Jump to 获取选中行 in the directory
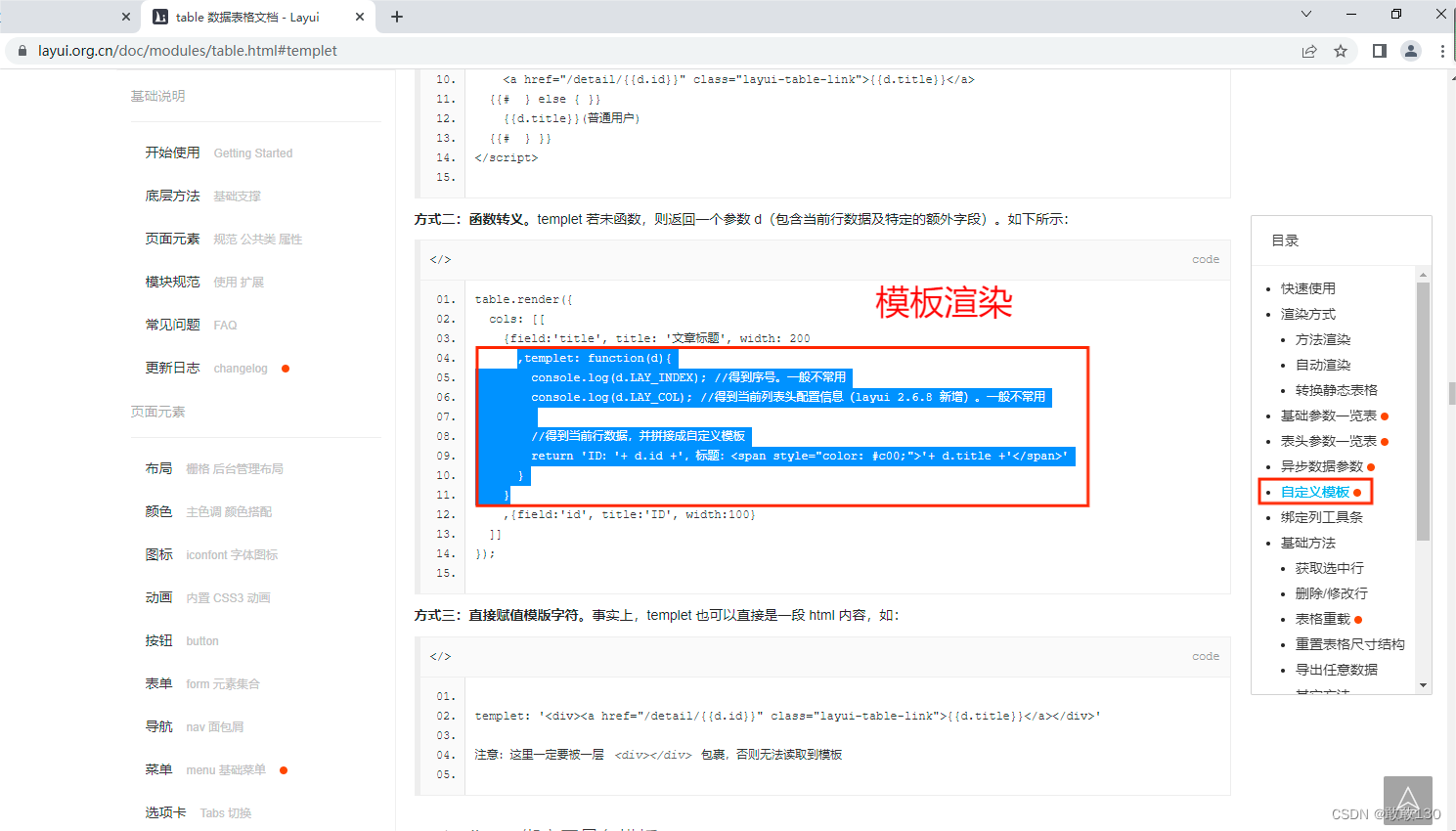Screen dimensions: 1456x831 coord(1330,568)
